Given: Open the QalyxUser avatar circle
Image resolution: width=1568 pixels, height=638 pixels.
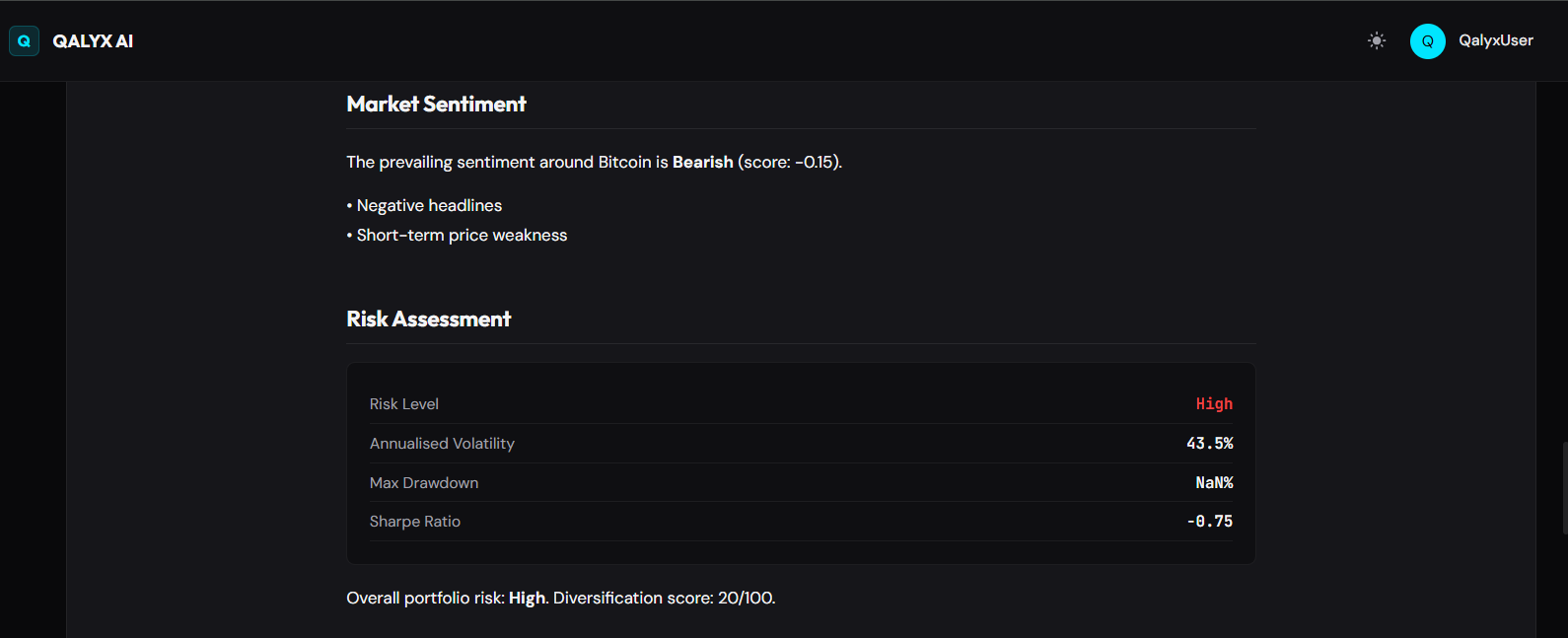Looking at the screenshot, I should point(1427,40).
